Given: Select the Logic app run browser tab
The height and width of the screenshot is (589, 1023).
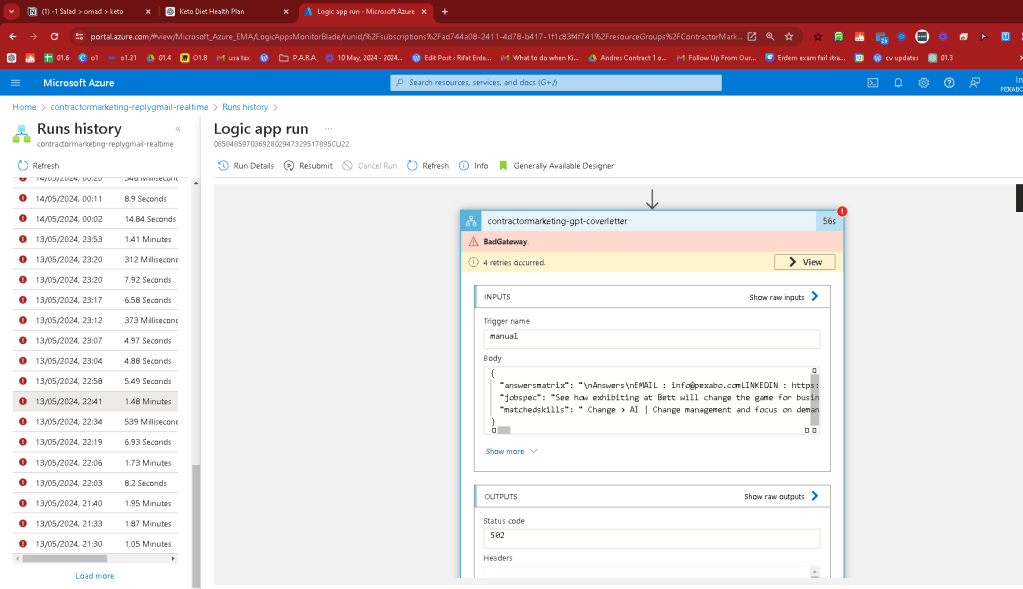Looking at the screenshot, I should (x=365, y=12).
